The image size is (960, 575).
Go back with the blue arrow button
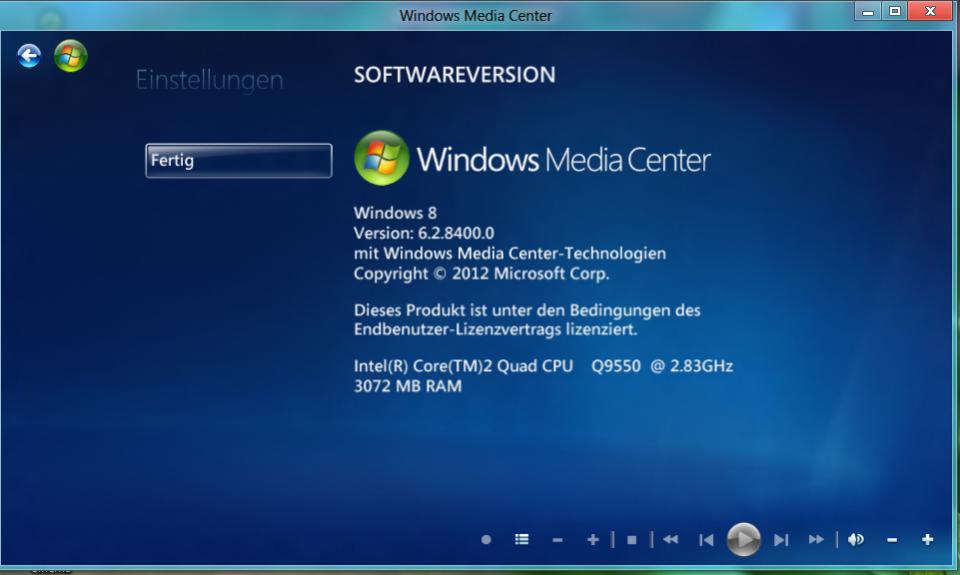(29, 56)
